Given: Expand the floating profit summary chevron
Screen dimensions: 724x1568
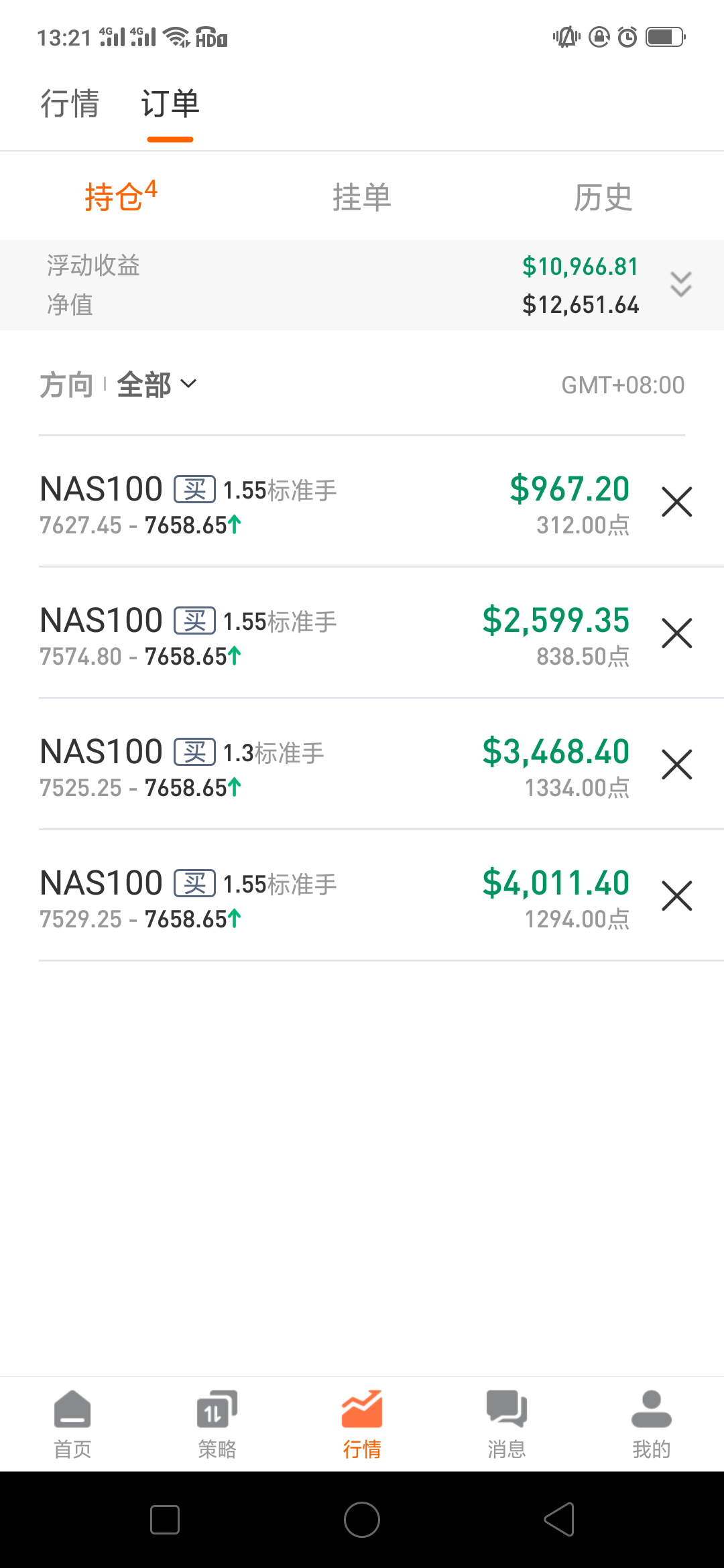Looking at the screenshot, I should click(x=680, y=285).
